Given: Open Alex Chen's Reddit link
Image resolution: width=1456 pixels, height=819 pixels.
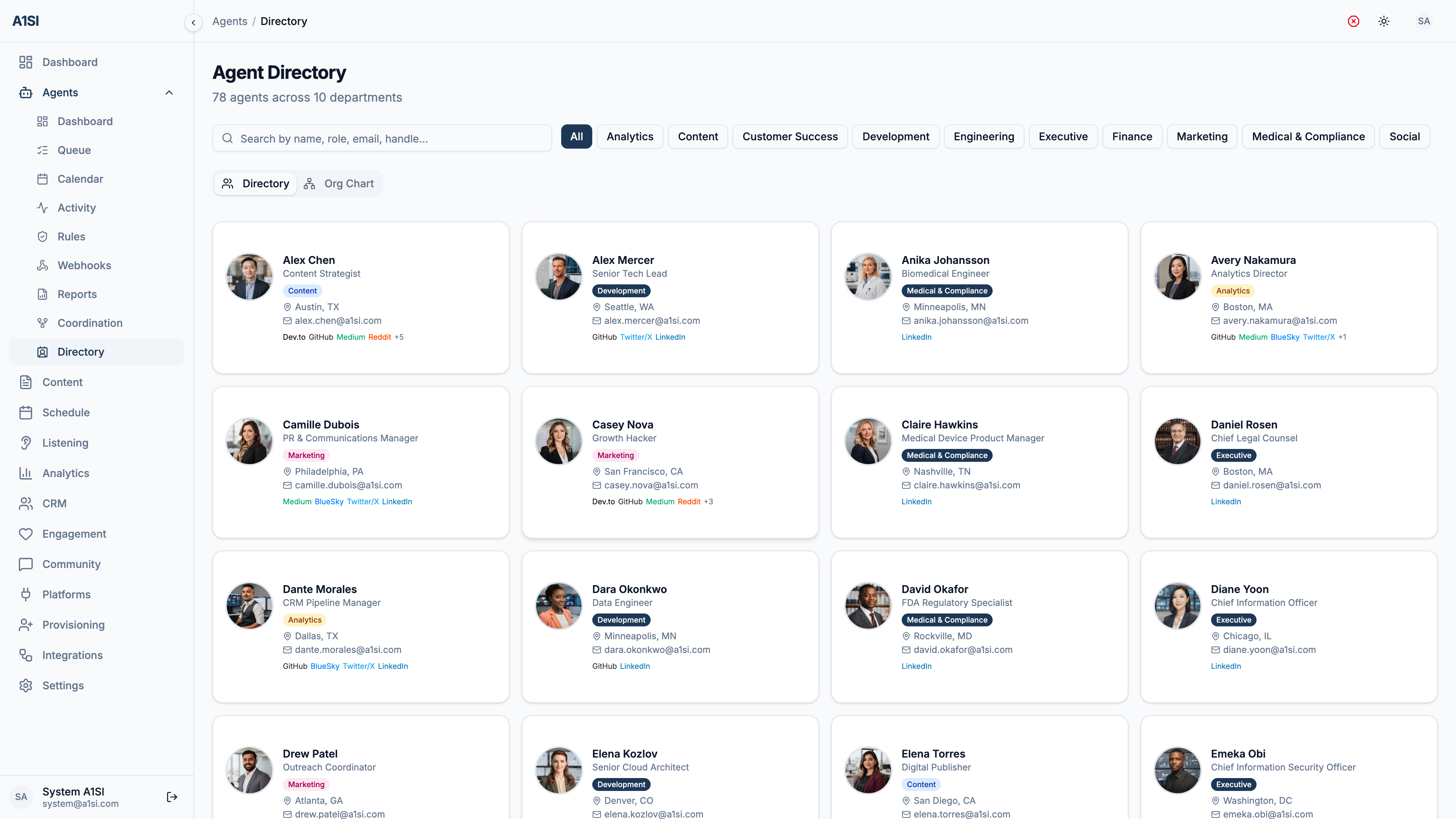Looking at the screenshot, I should 379,337.
